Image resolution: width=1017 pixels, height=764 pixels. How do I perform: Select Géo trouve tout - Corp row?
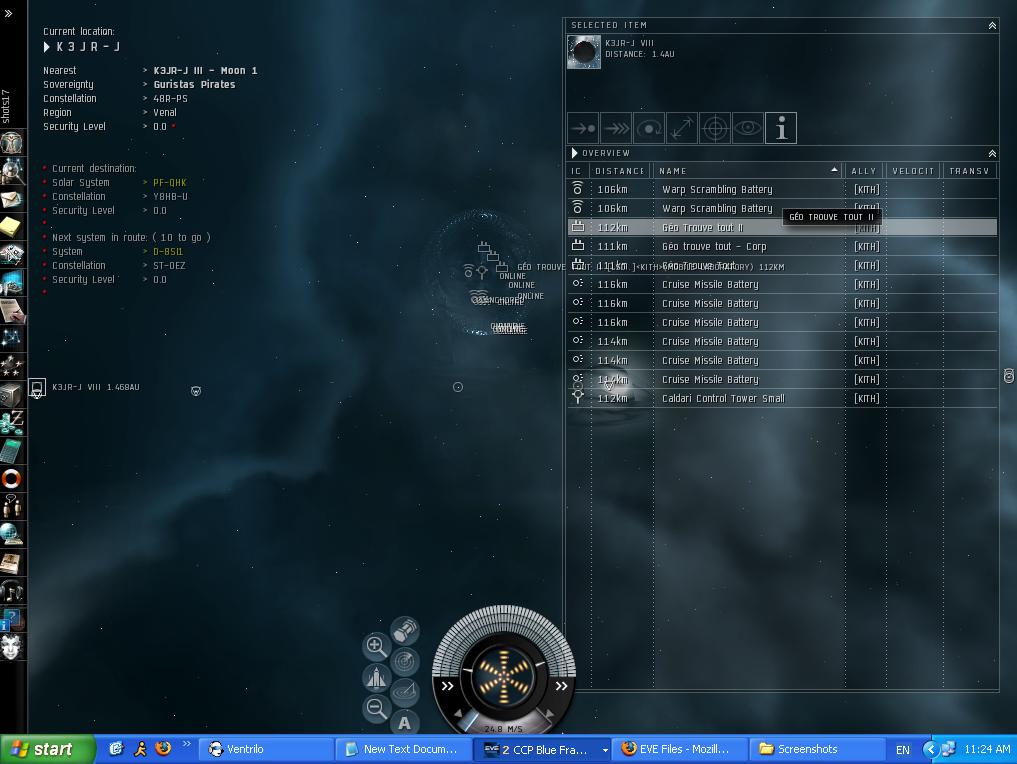coord(782,246)
